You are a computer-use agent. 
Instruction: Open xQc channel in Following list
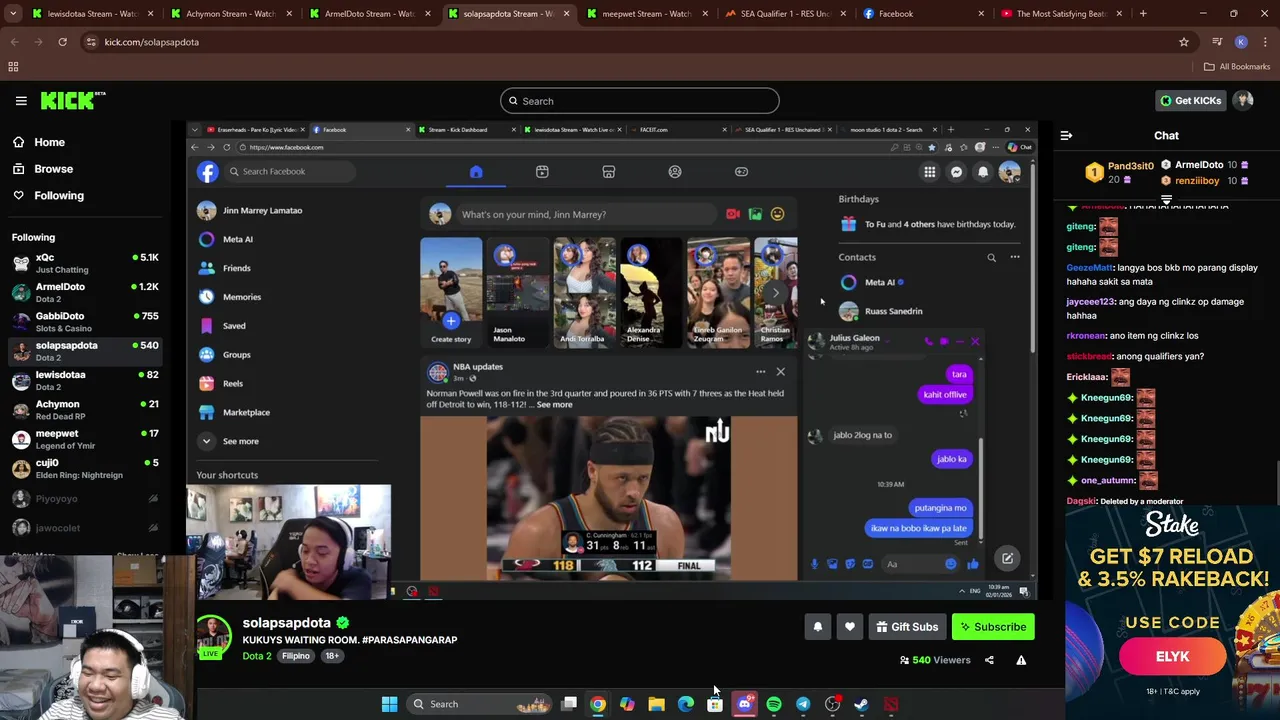click(85, 263)
